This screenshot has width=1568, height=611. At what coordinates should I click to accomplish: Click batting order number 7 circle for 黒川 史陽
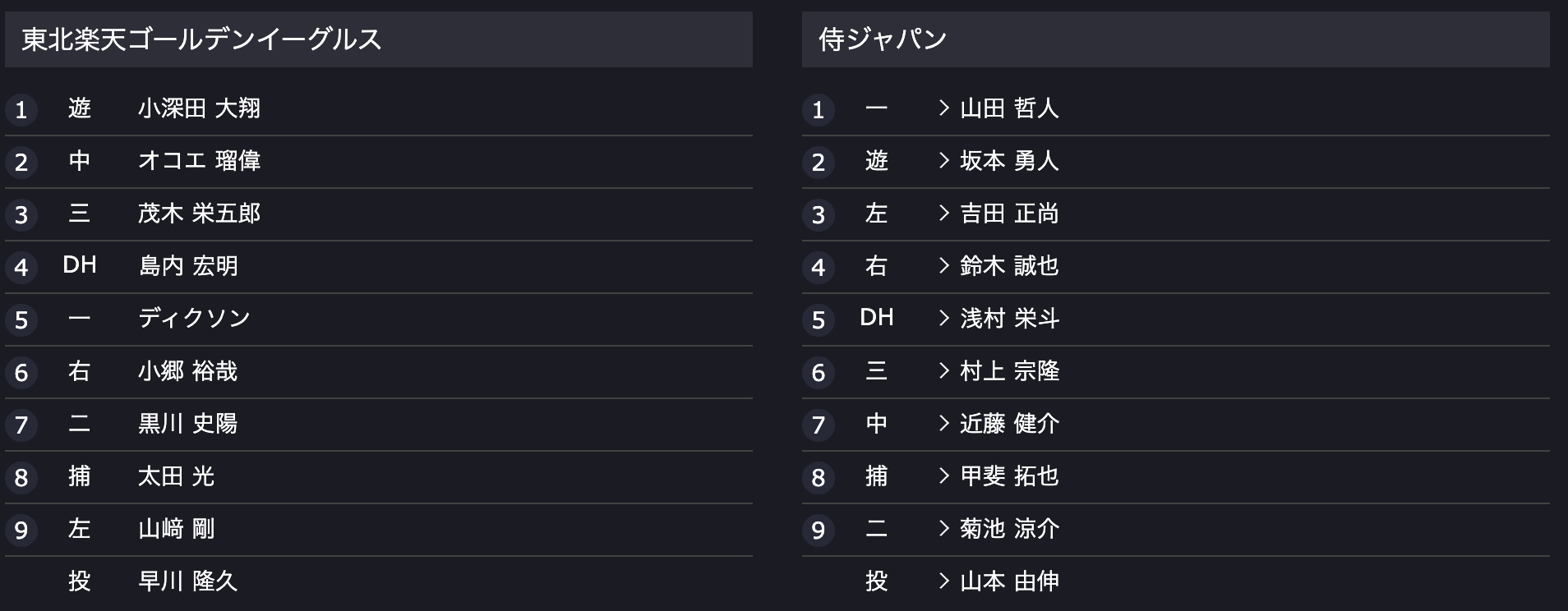tap(21, 425)
